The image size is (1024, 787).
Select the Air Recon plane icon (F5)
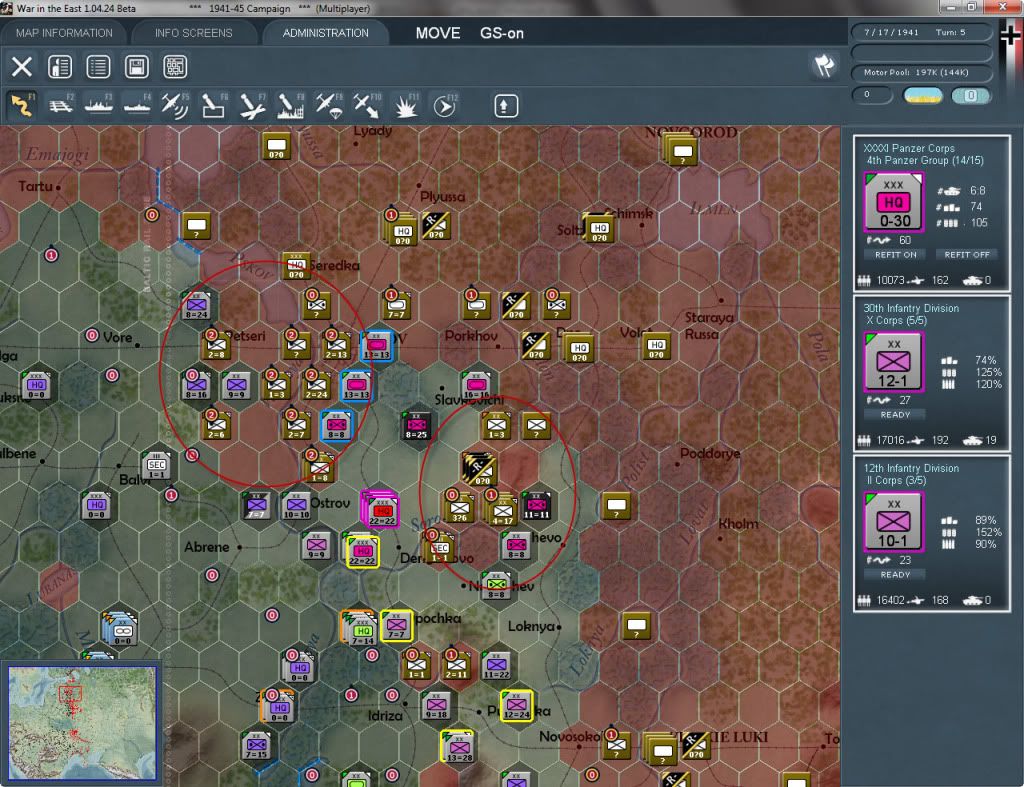[175, 105]
